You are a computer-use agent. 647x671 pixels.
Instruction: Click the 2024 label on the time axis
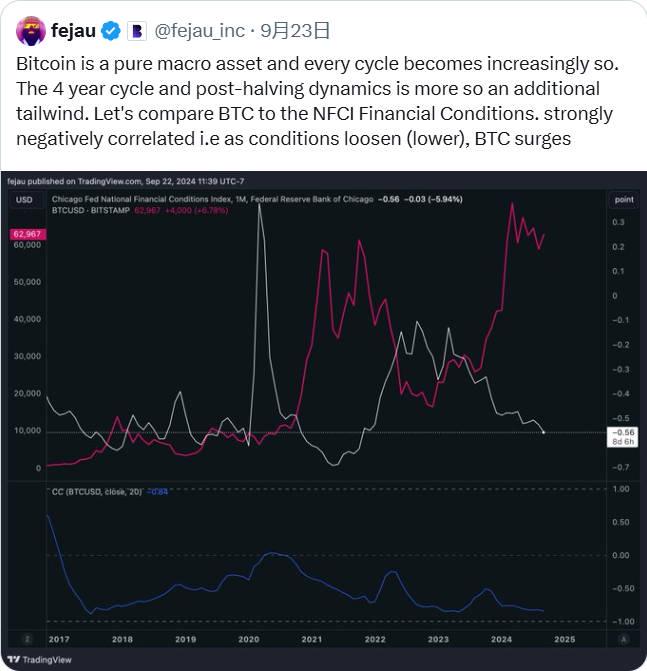(502, 638)
